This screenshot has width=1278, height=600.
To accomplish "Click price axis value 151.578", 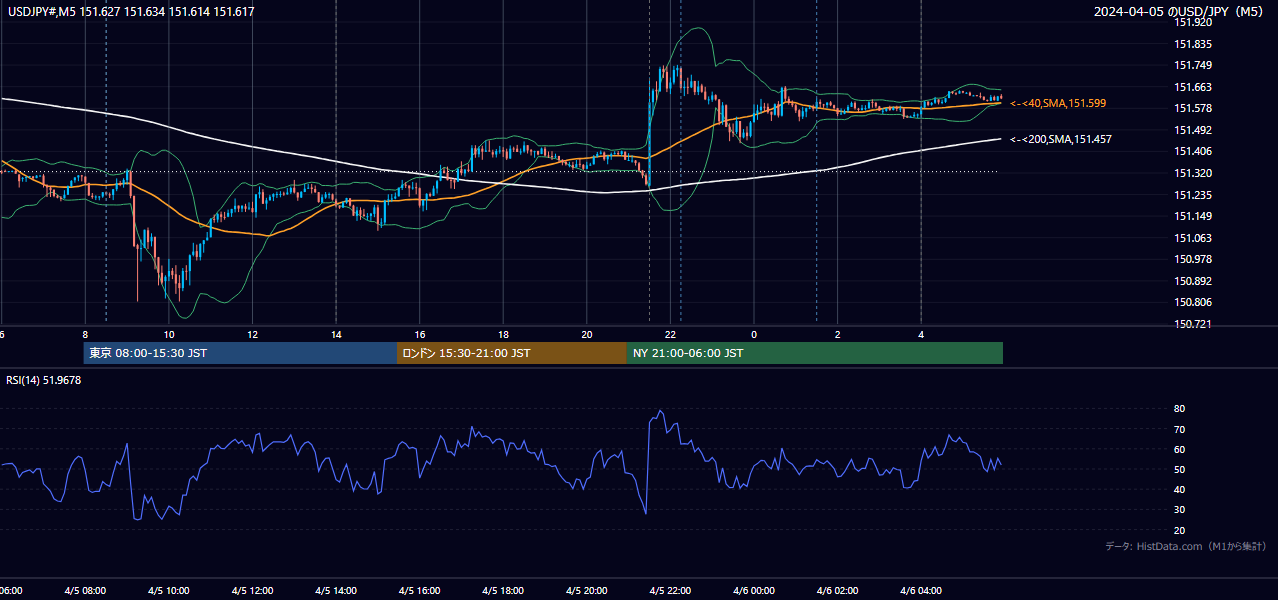I will (1193, 108).
